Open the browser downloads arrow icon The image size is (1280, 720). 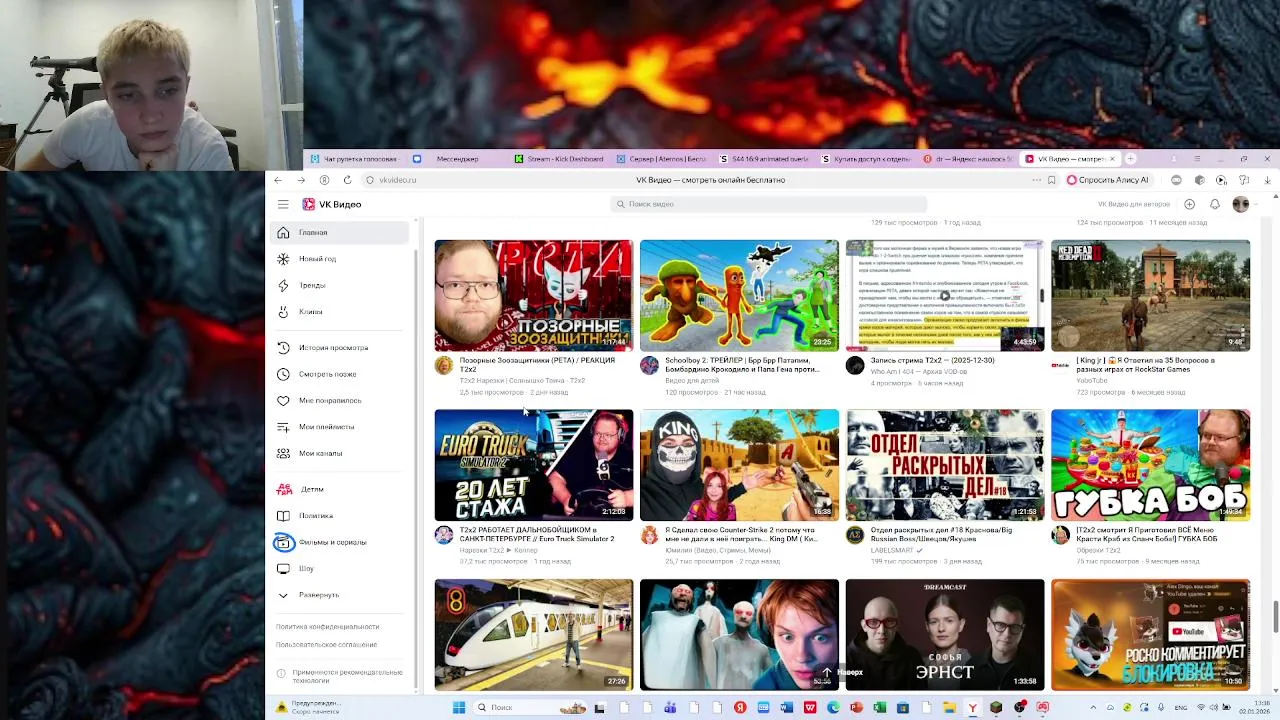[x=1267, y=180]
